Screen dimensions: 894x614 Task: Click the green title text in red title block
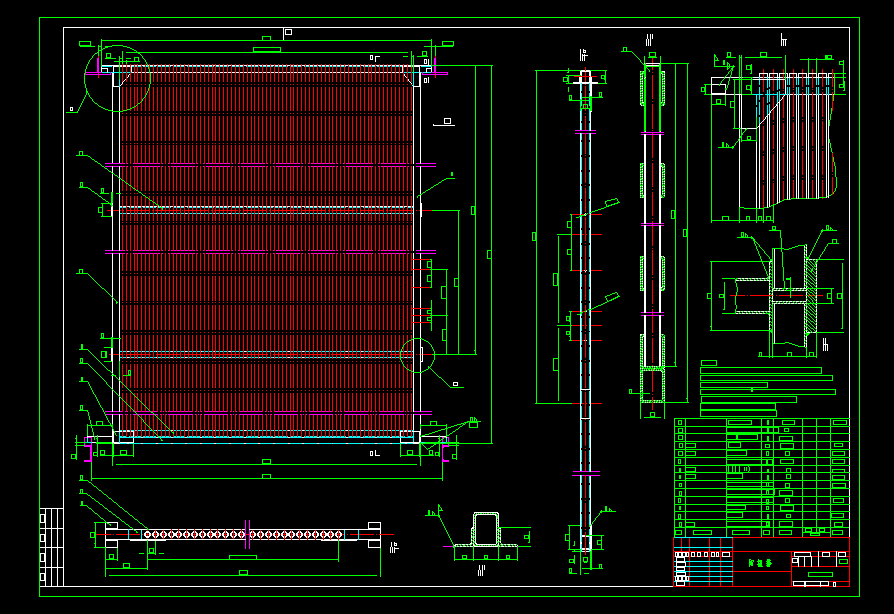761,563
